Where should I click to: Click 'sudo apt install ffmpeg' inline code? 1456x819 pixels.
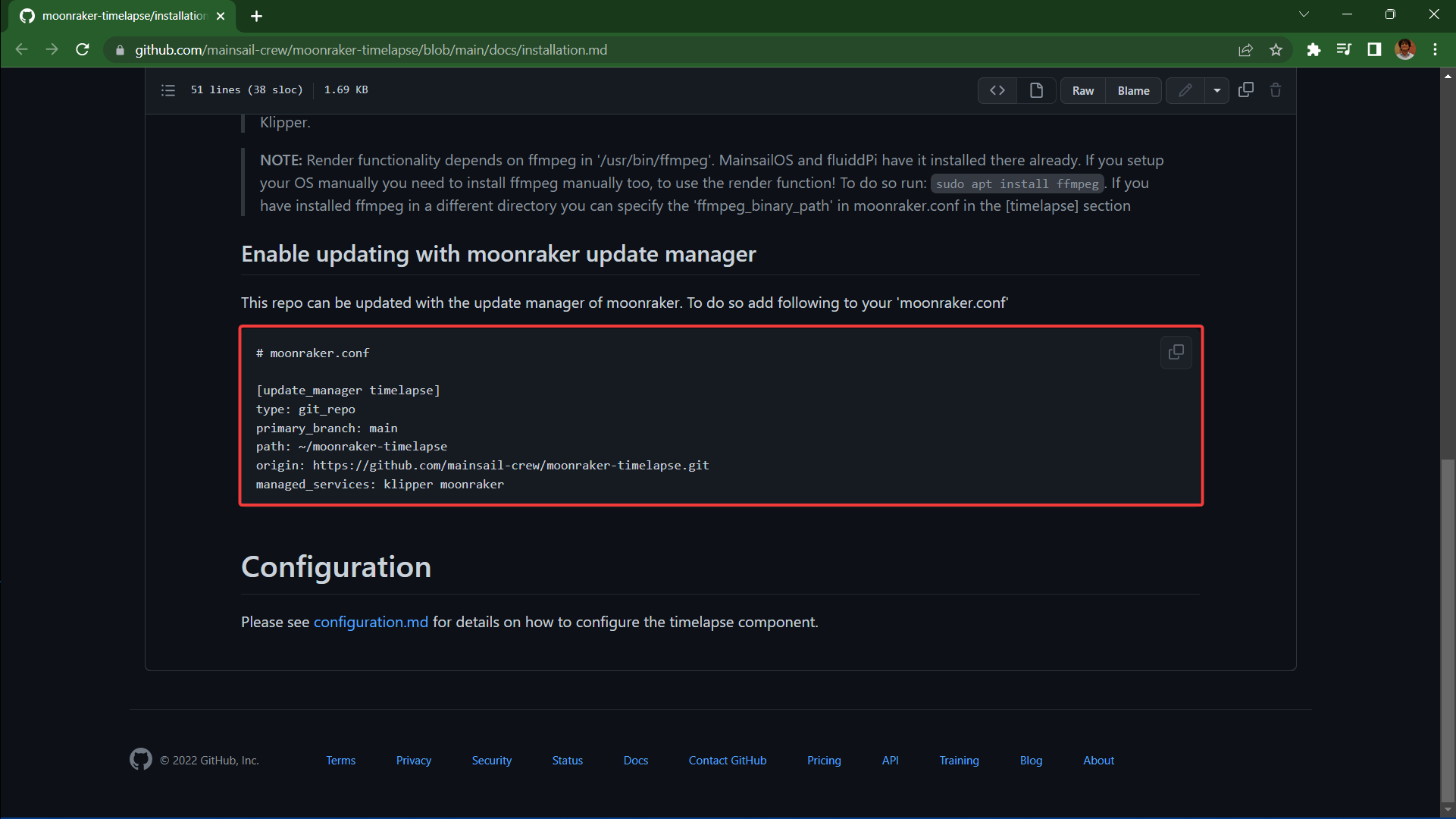[1017, 184]
